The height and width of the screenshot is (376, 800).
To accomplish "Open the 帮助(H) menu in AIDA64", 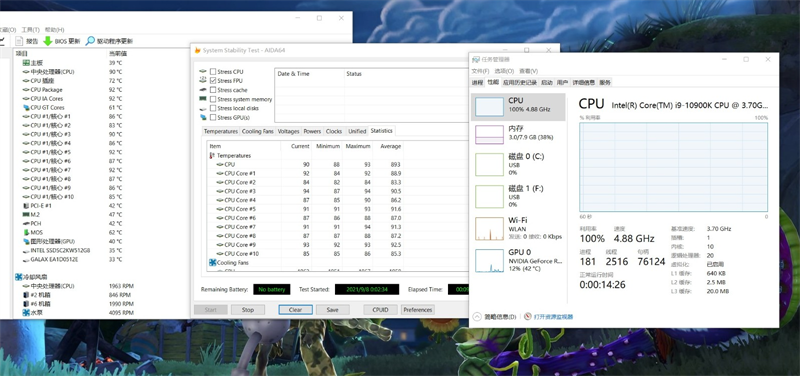I will tap(54, 30).
